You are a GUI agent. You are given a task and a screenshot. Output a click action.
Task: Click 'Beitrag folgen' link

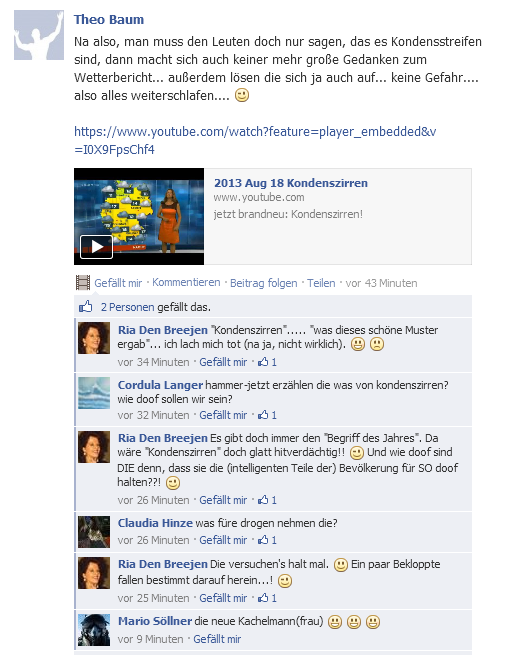(264, 283)
